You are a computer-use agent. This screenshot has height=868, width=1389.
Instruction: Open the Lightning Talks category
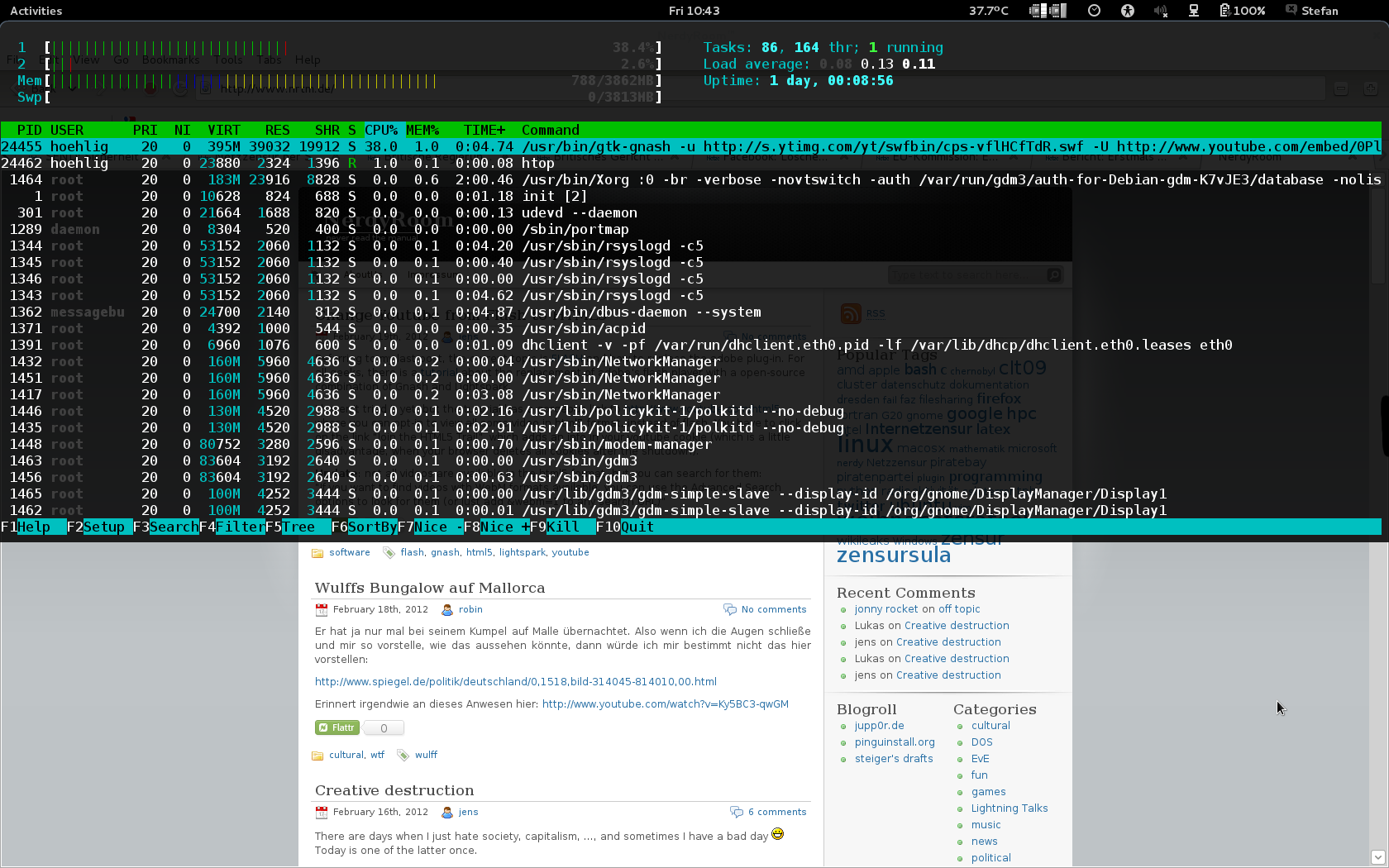tap(1010, 808)
